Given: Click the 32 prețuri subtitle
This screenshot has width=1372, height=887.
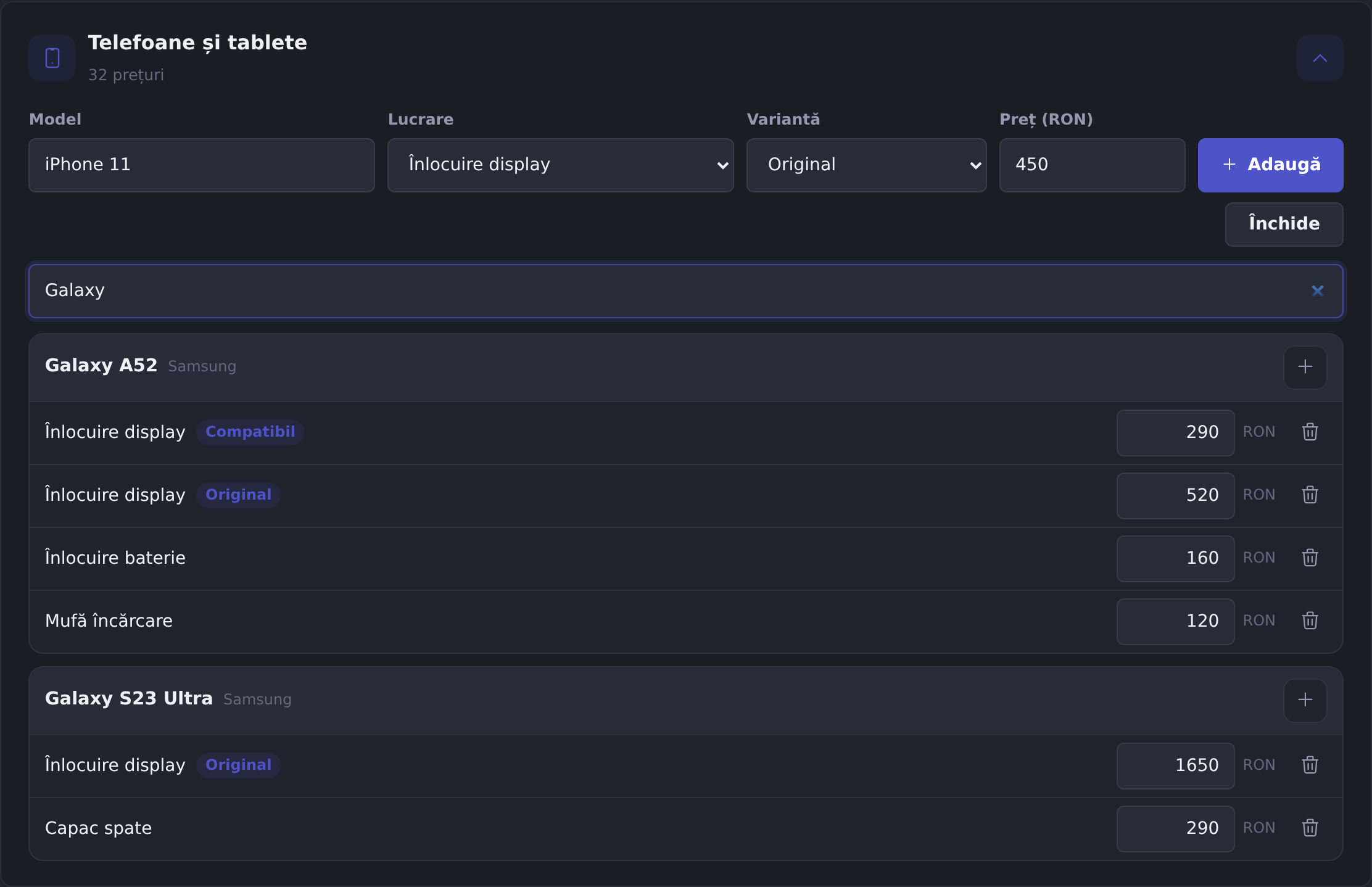Looking at the screenshot, I should [126, 75].
